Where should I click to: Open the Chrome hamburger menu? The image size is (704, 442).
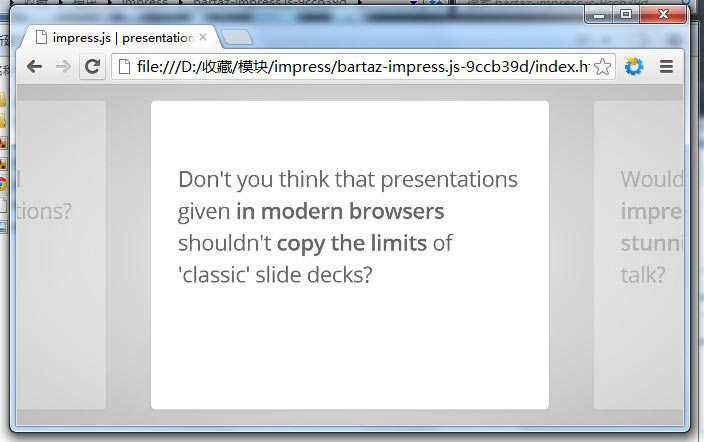(666, 67)
